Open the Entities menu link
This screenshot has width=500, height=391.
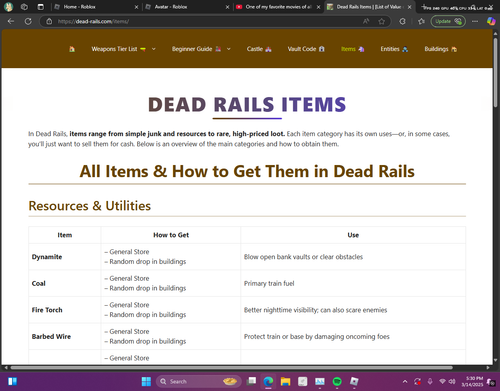pyautogui.click(x=394, y=49)
